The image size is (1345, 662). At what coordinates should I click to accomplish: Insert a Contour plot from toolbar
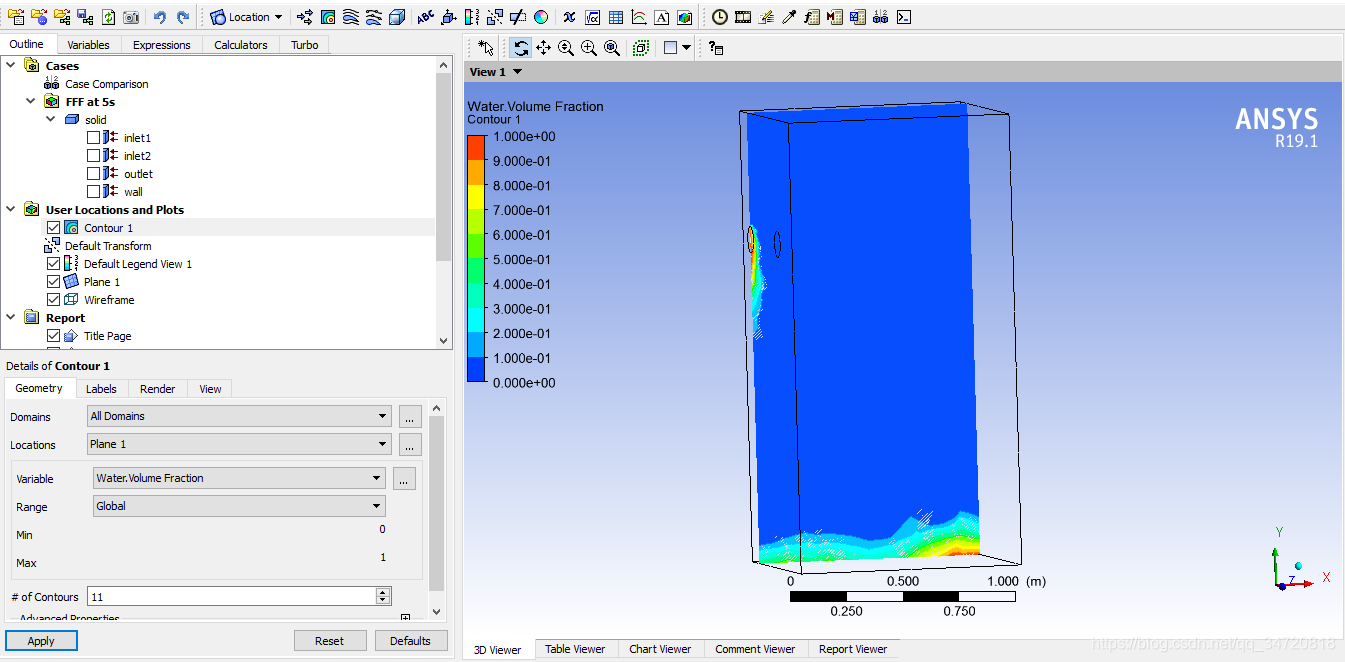point(328,17)
